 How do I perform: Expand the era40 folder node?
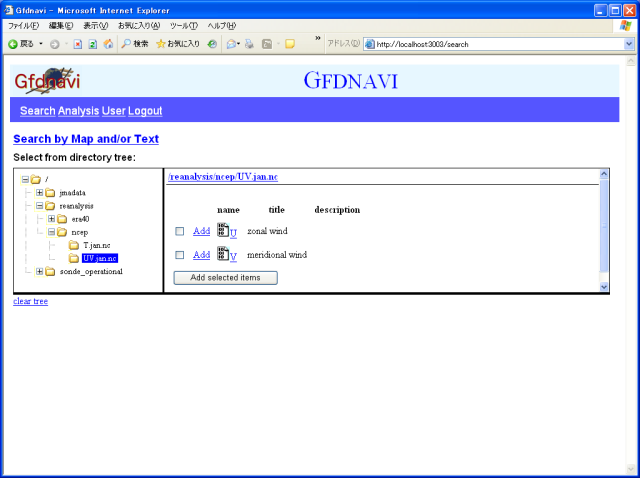point(52,219)
